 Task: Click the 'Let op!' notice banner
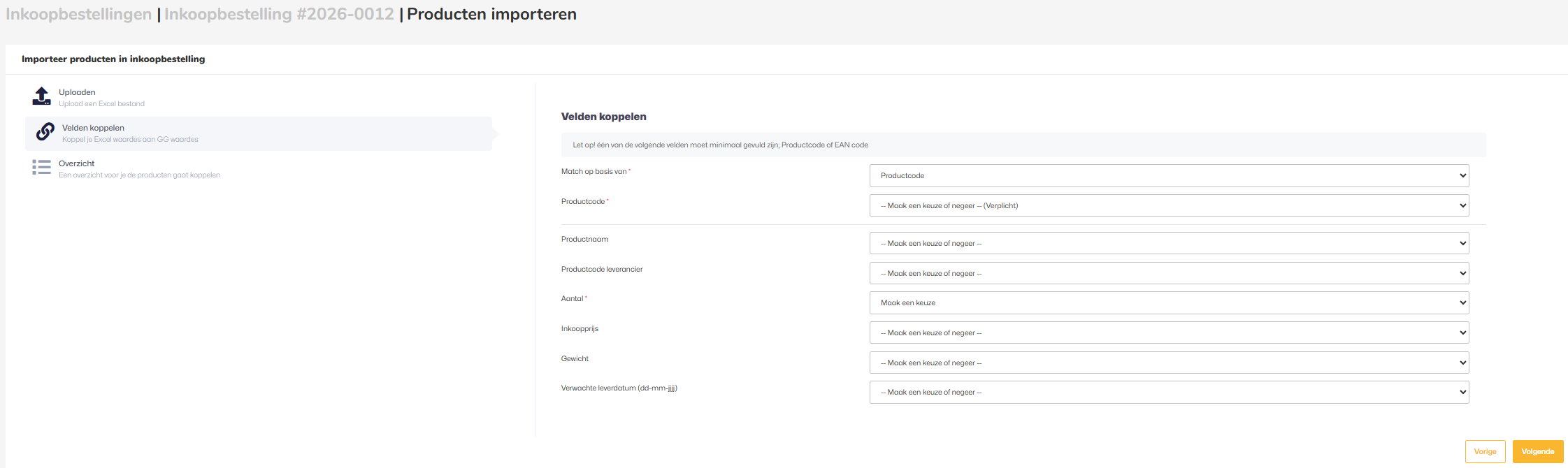(1023, 145)
